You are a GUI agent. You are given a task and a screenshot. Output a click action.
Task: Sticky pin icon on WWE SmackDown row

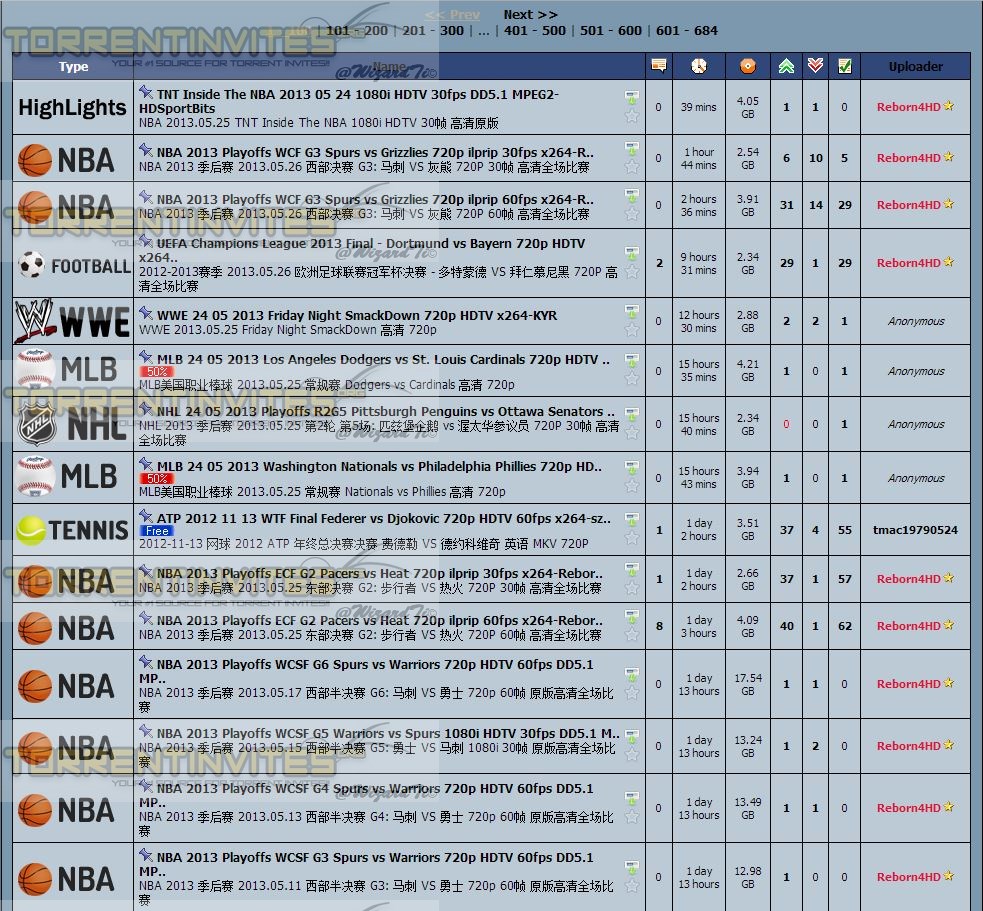tap(145, 312)
